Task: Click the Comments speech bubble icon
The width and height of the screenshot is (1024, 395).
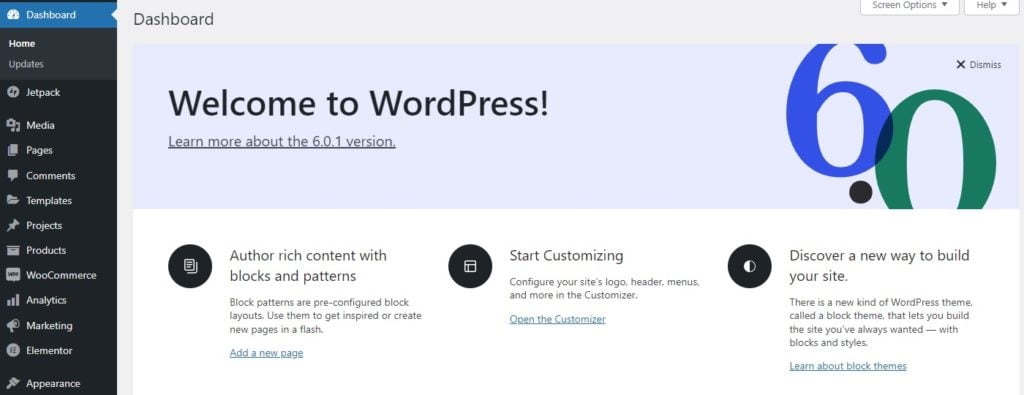Action: click(x=13, y=176)
